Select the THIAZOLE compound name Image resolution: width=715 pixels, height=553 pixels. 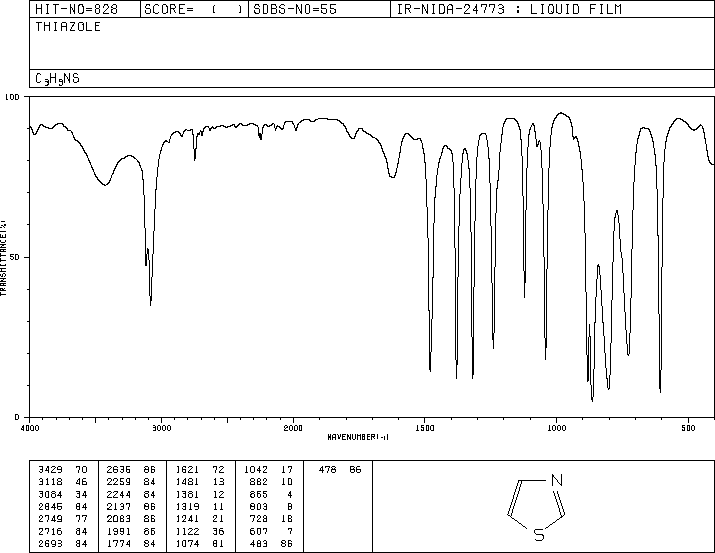click(68, 27)
